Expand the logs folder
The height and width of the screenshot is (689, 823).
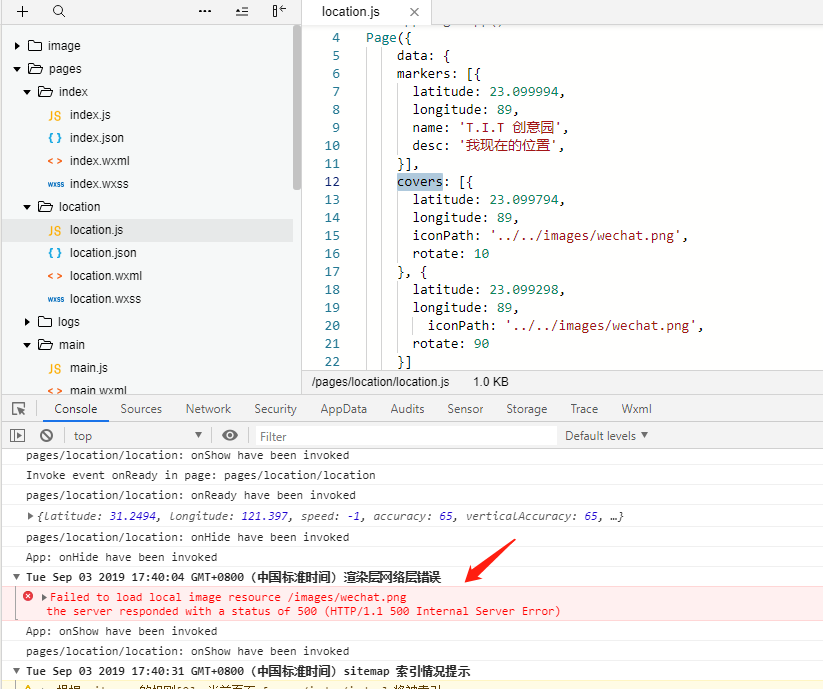tap(28, 322)
